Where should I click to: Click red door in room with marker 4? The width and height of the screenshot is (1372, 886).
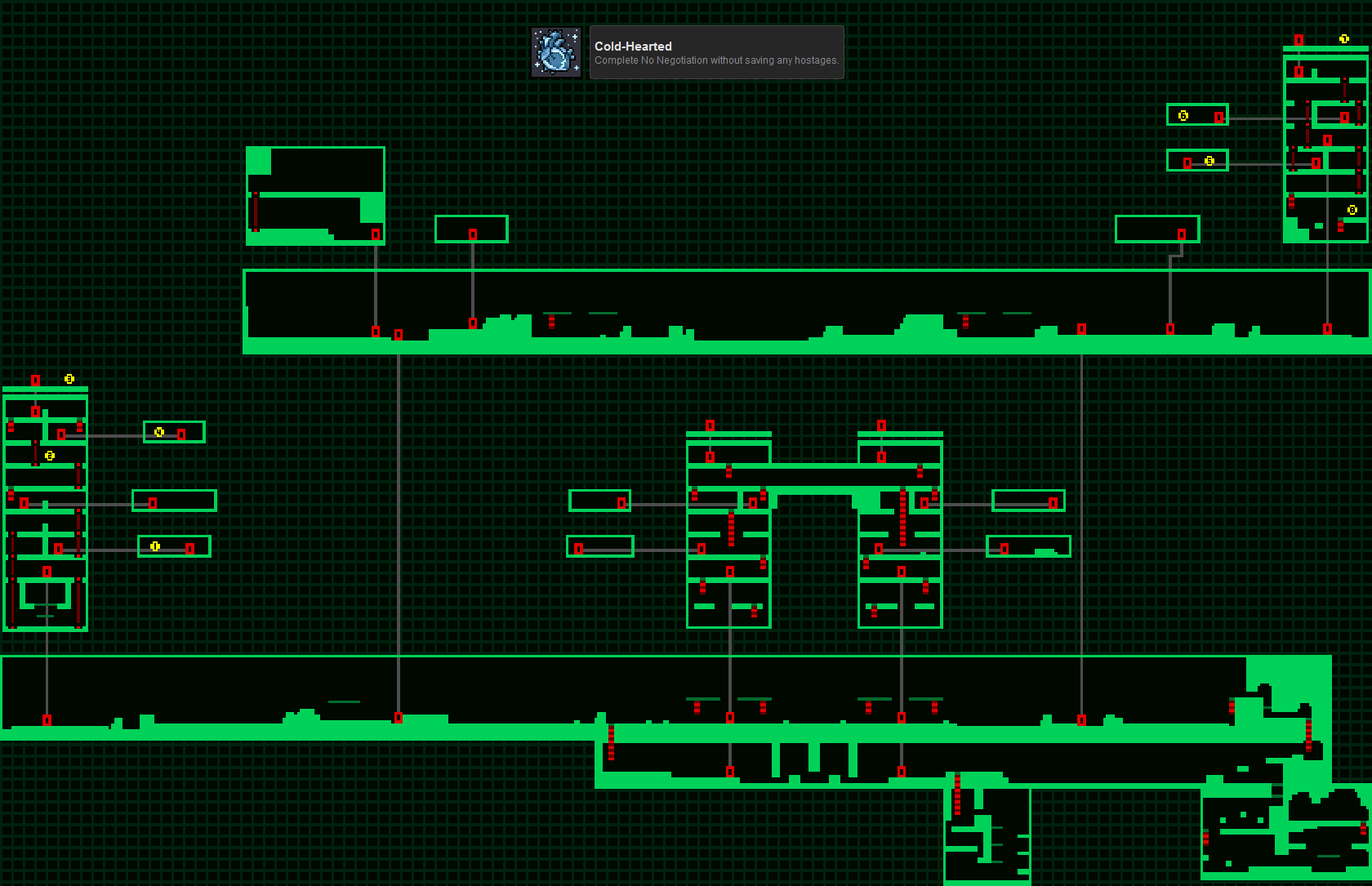pyautogui.click(x=181, y=434)
